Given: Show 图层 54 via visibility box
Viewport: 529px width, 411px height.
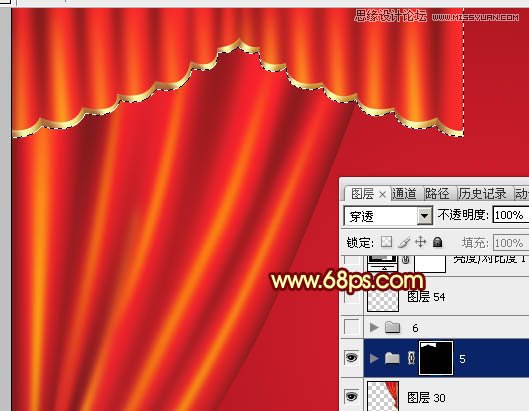Looking at the screenshot, I should click(352, 297).
